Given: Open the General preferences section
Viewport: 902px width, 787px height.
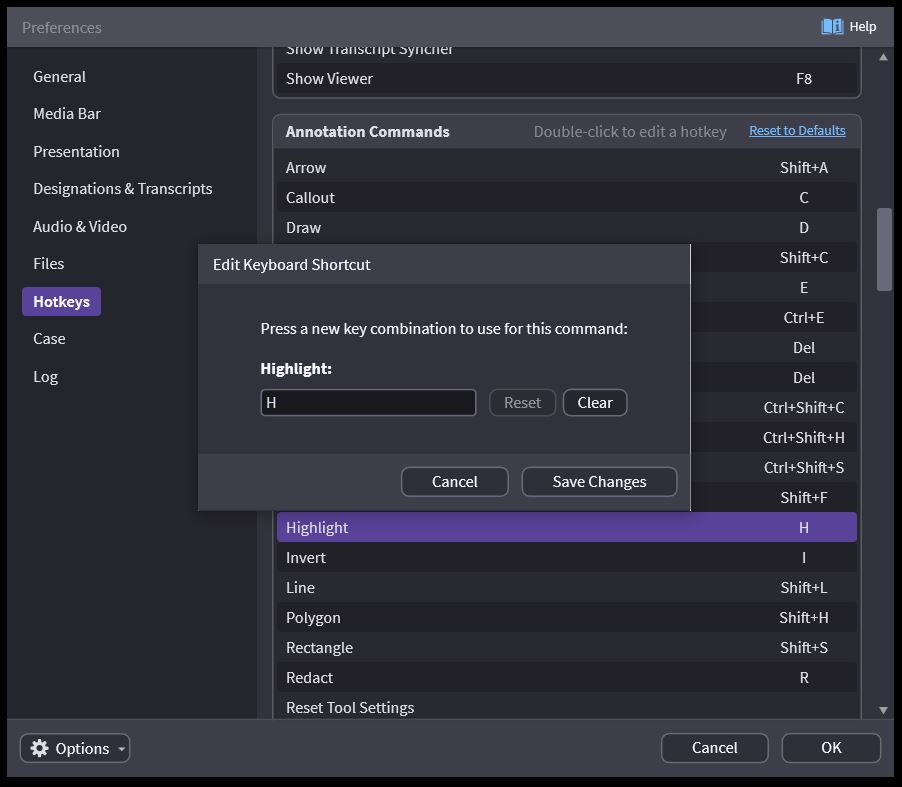Looking at the screenshot, I should point(59,77).
